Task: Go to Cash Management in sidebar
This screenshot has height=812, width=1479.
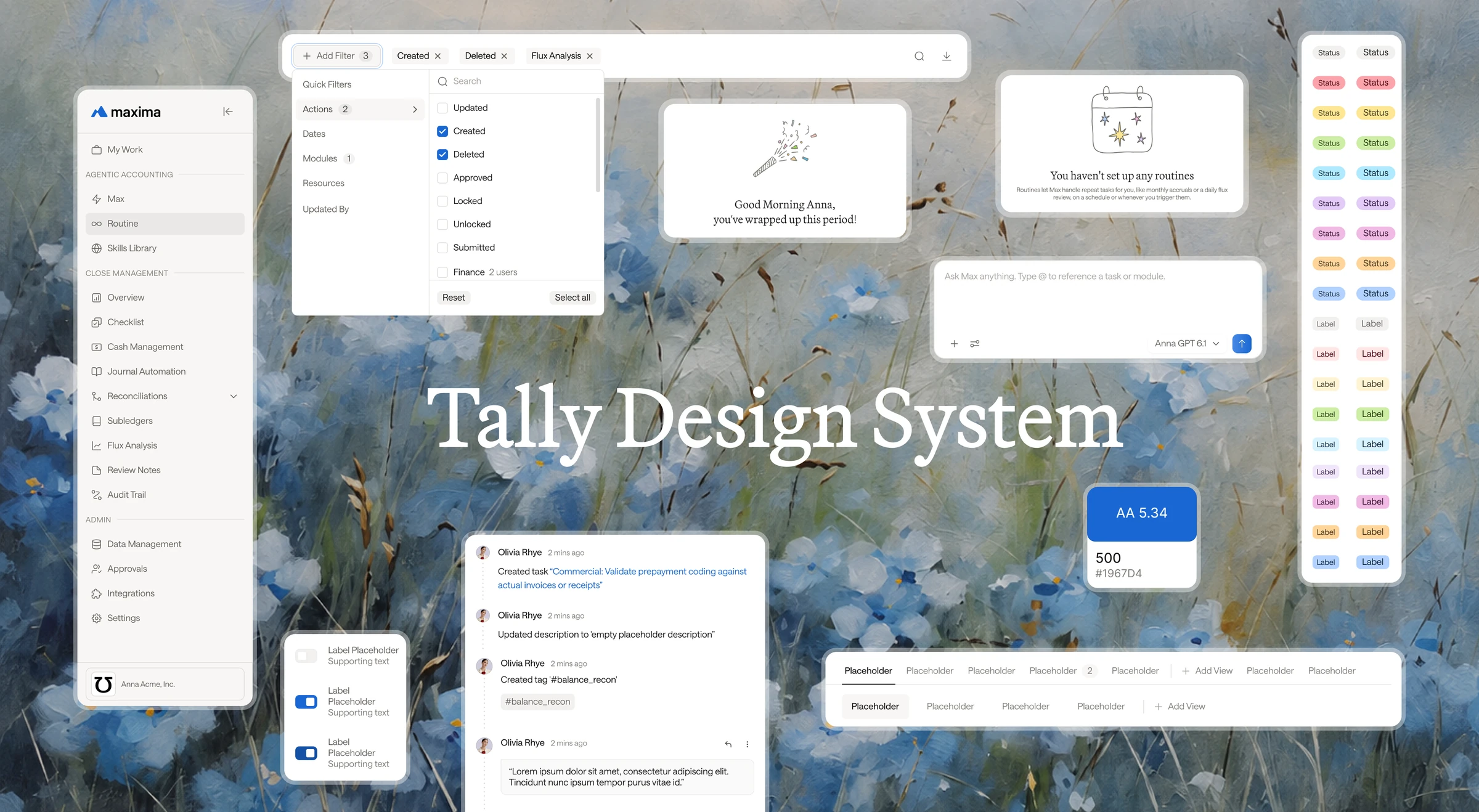Action: point(165,347)
